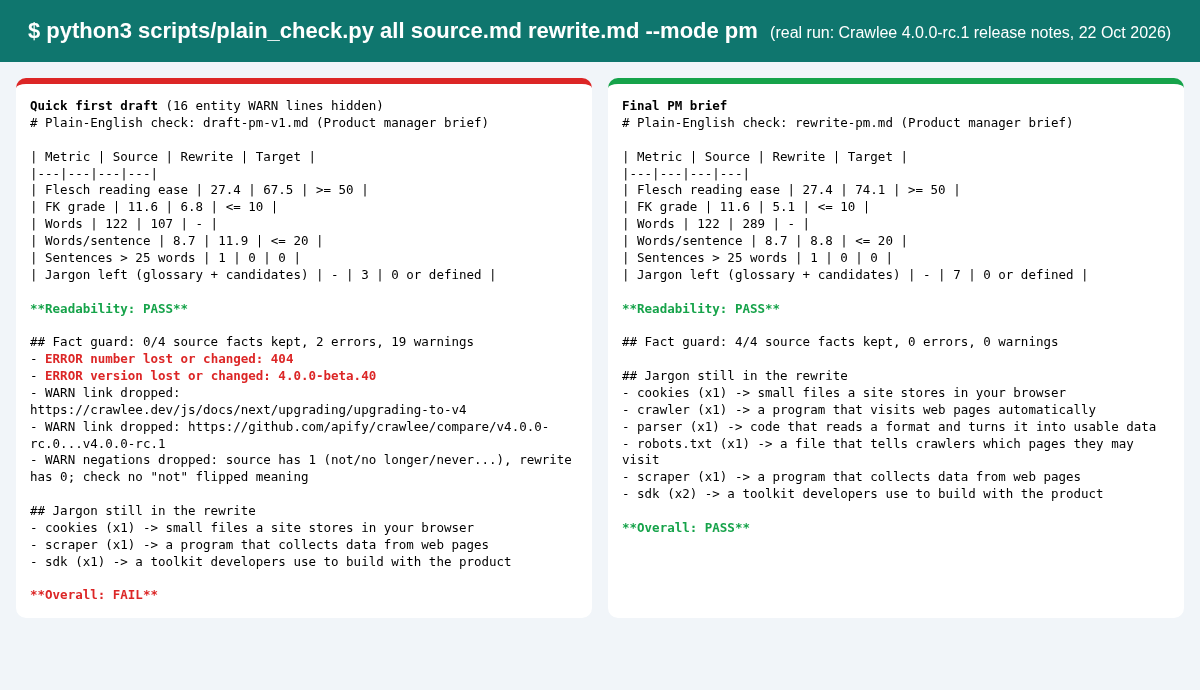Click 'Fact guard: 4/4 source facts kept' line
The height and width of the screenshot is (690, 1200).
click(840, 342)
